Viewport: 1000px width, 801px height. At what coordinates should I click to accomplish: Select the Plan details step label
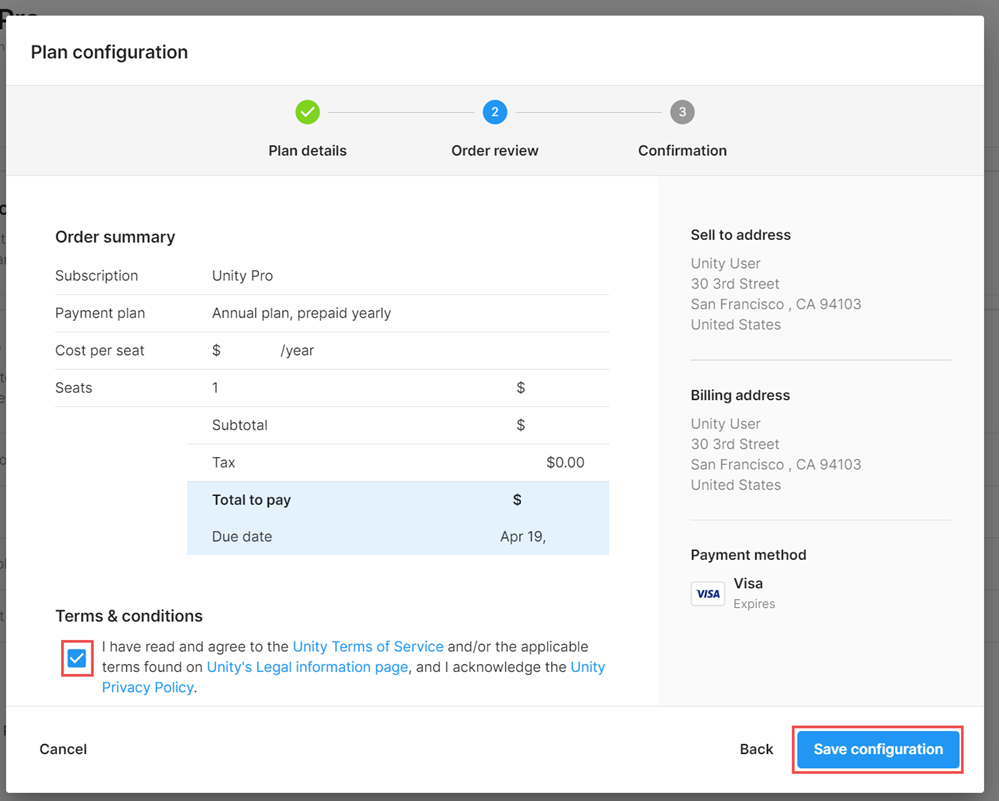point(307,151)
